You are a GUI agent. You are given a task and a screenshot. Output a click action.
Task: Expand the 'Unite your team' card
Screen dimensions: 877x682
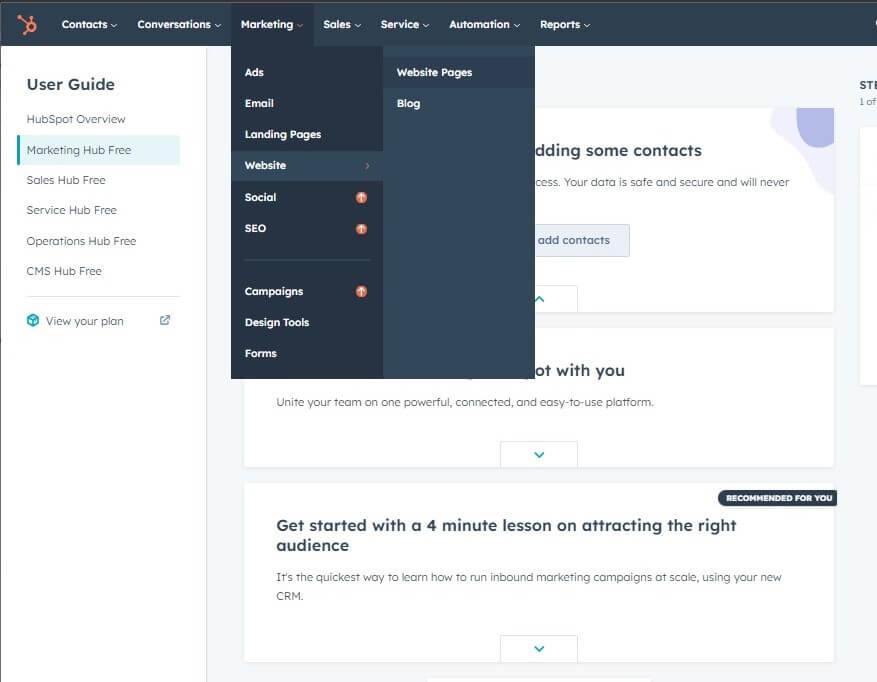(539, 454)
